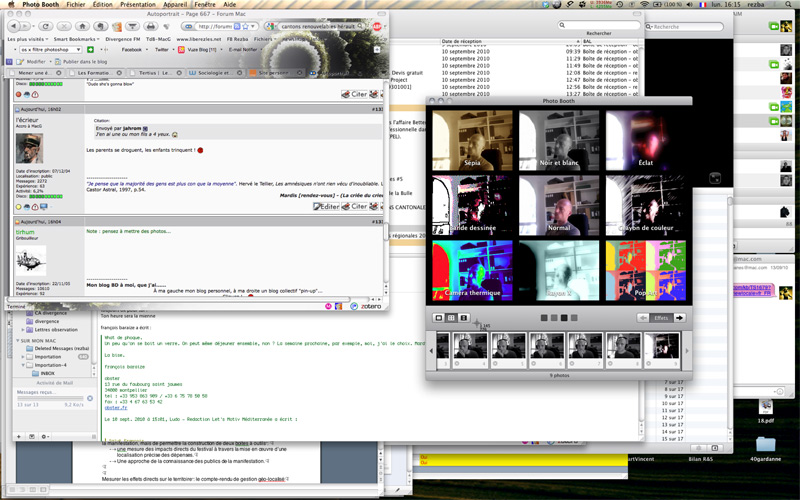Click Mail activity toggle icon beside plus
Image resolution: width=800 pixels, height=500 pixels.
pos(32,437)
